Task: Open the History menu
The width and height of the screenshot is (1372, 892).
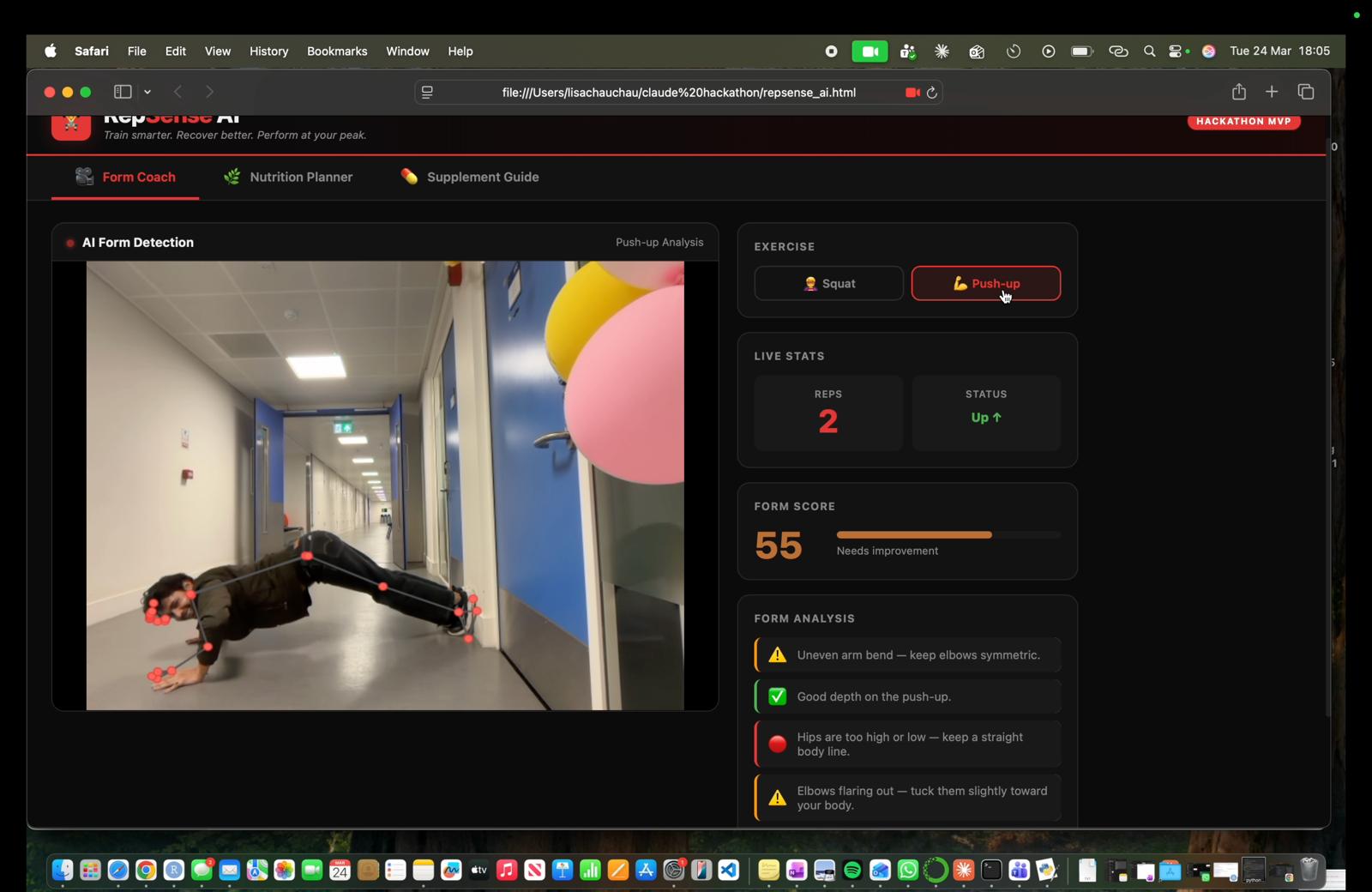Action: click(269, 51)
